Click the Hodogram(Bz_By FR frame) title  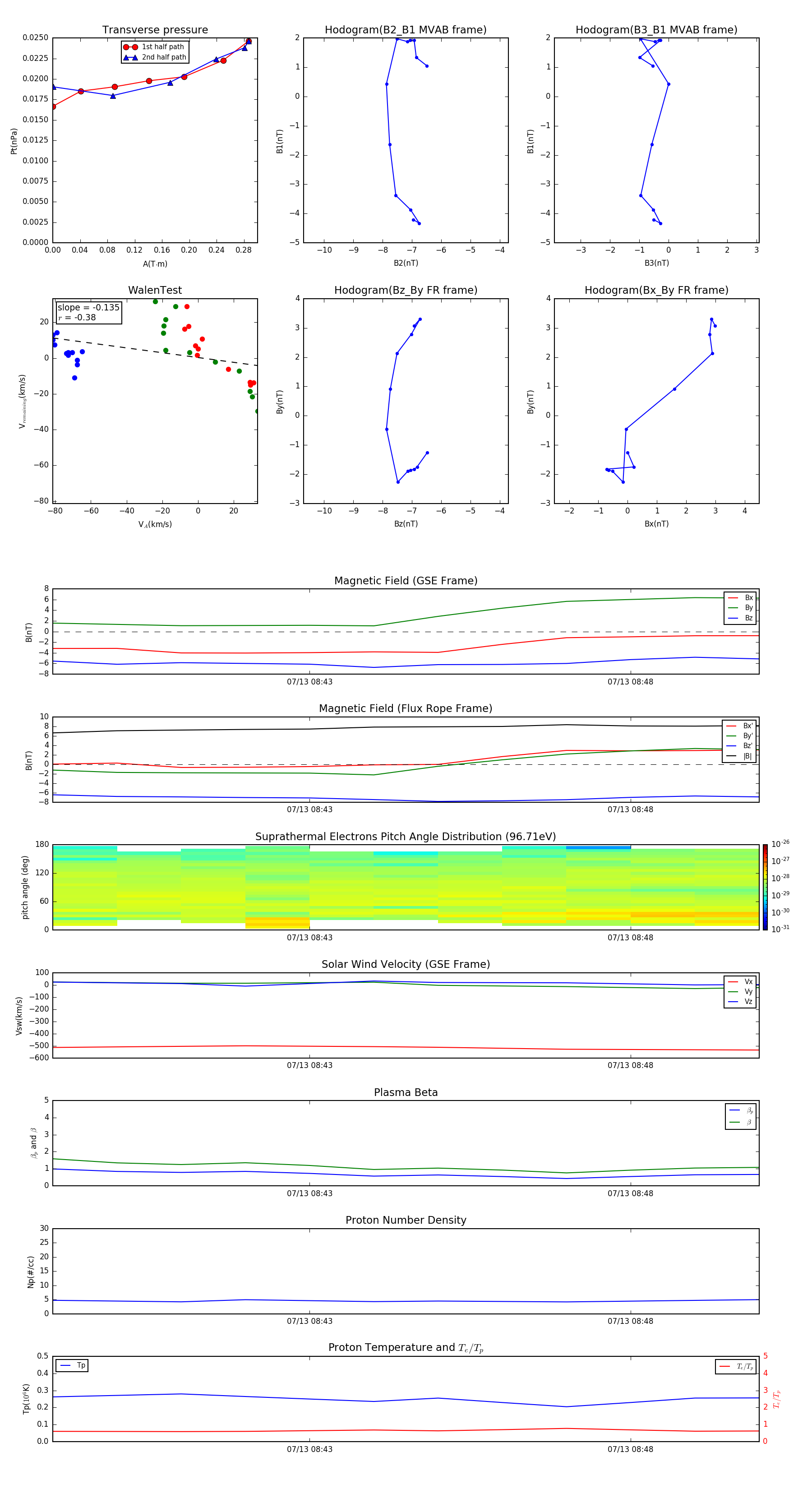pos(406,290)
